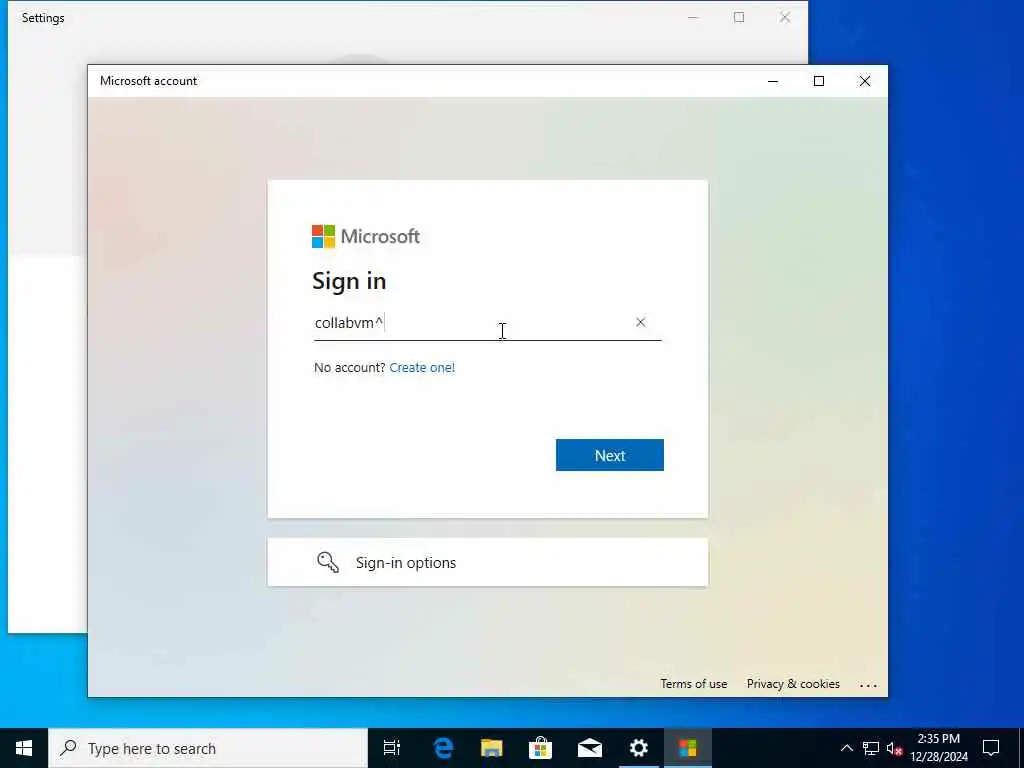This screenshot has width=1024, height=768.
Task: Open the clock and date flyout
Action: click(938, 748)
